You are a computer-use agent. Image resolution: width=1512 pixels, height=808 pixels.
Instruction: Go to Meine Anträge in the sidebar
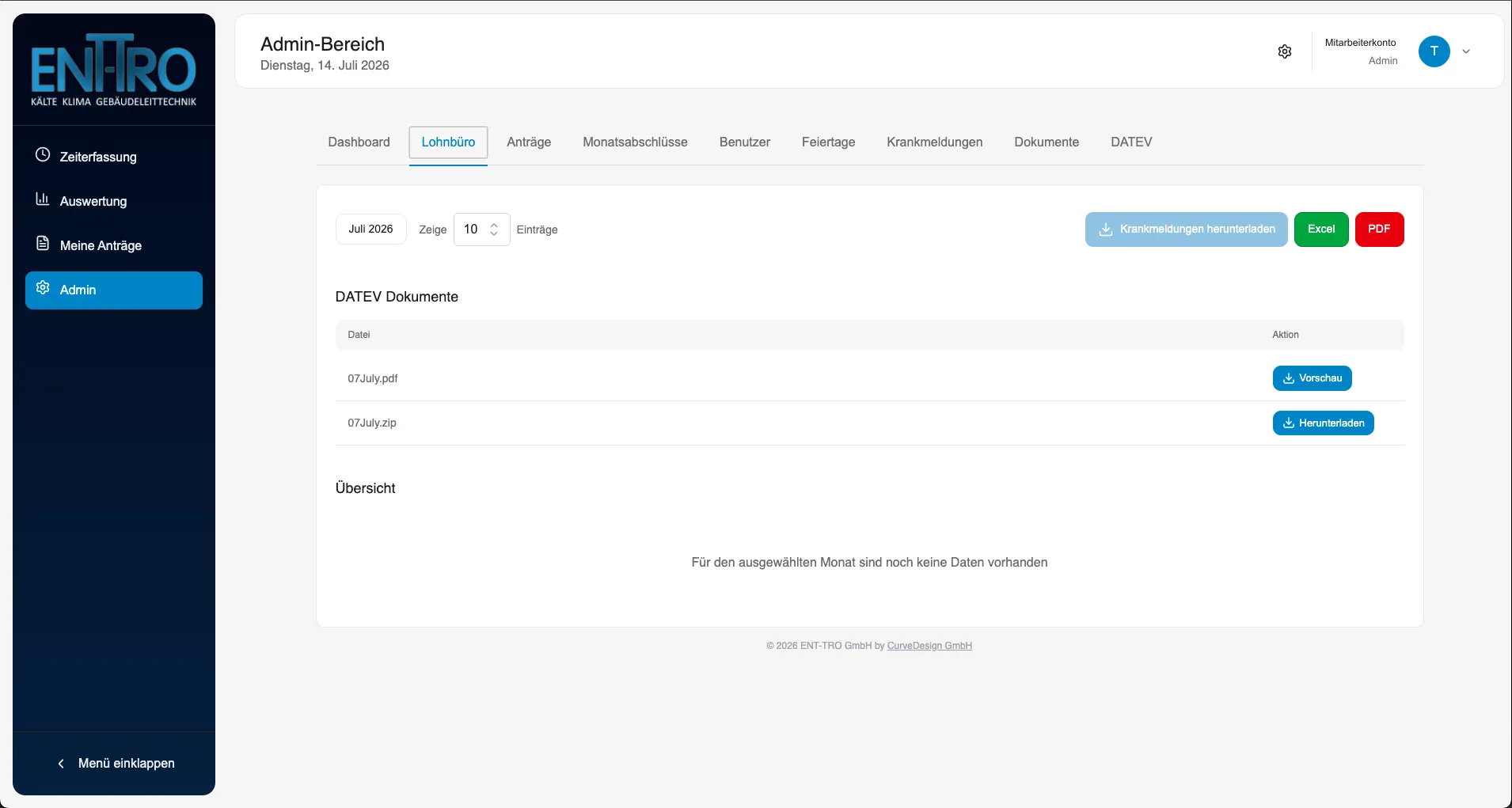[x=114, y=245]
